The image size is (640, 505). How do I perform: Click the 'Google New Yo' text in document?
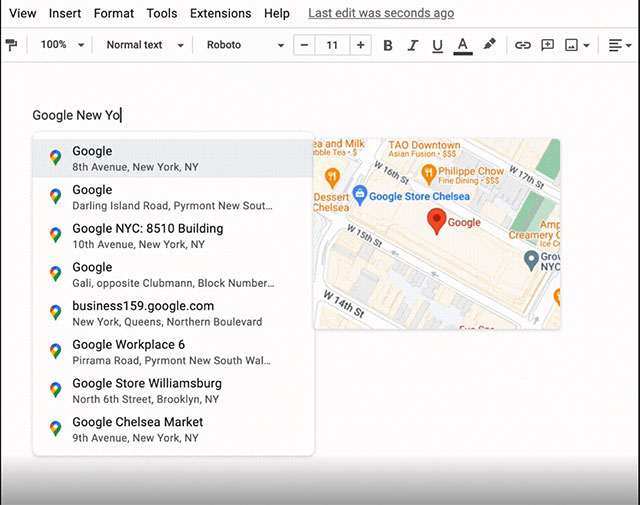pos(76,116)
